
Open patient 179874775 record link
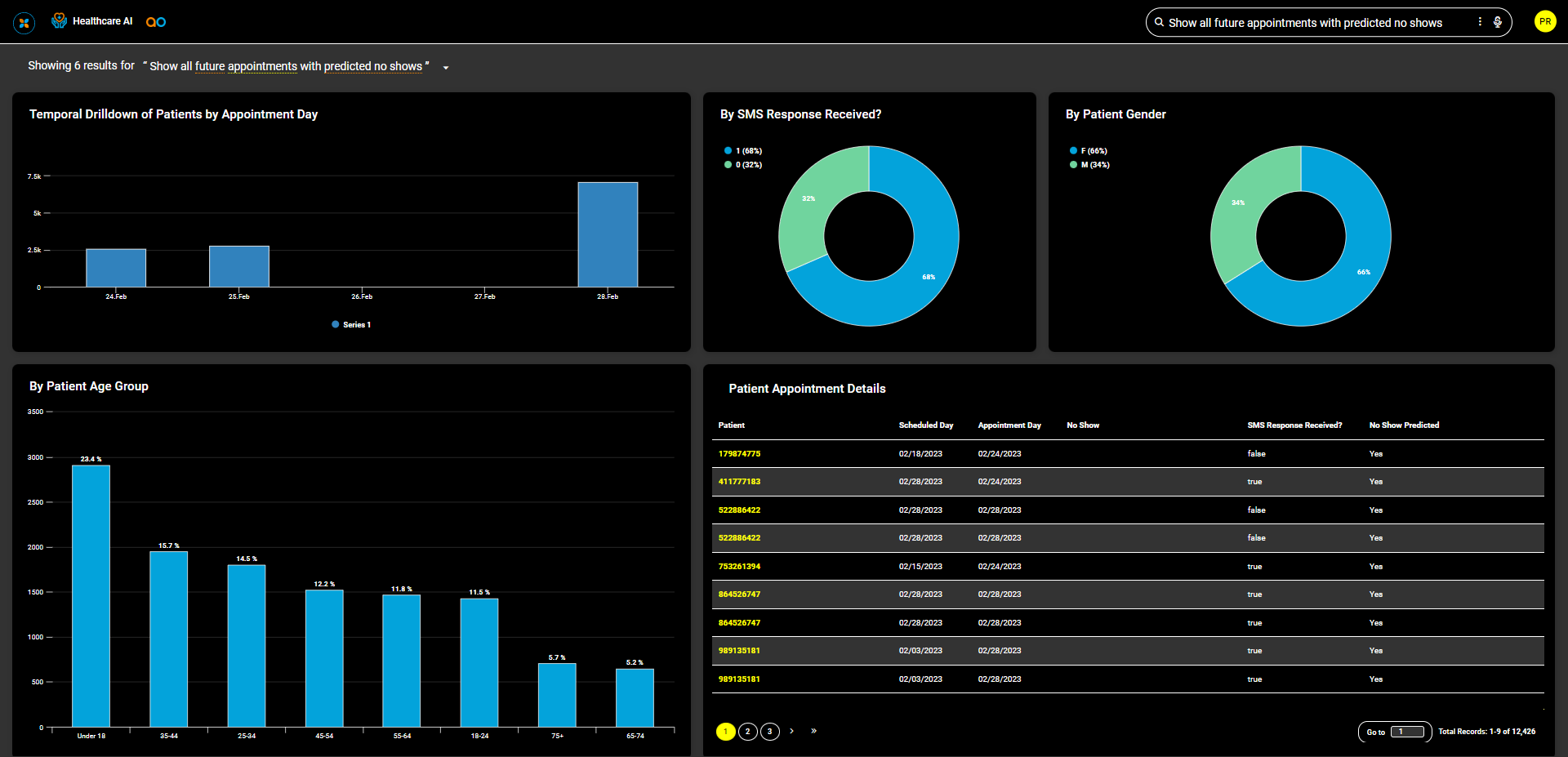739,454
